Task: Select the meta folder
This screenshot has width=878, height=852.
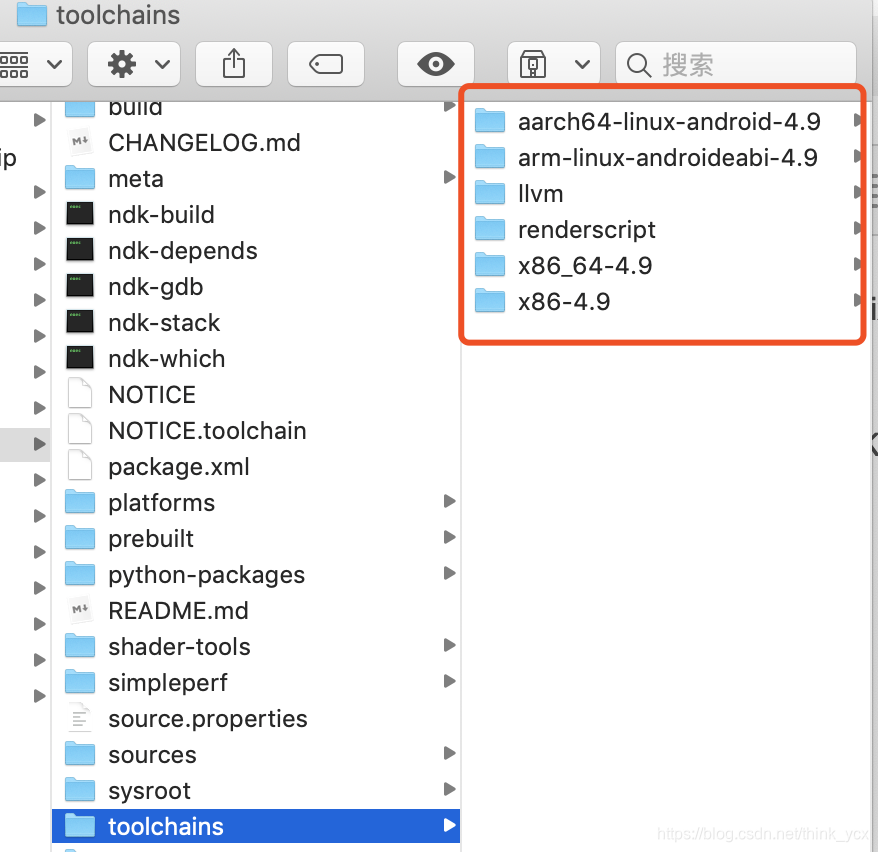Action: pos(256,179)
